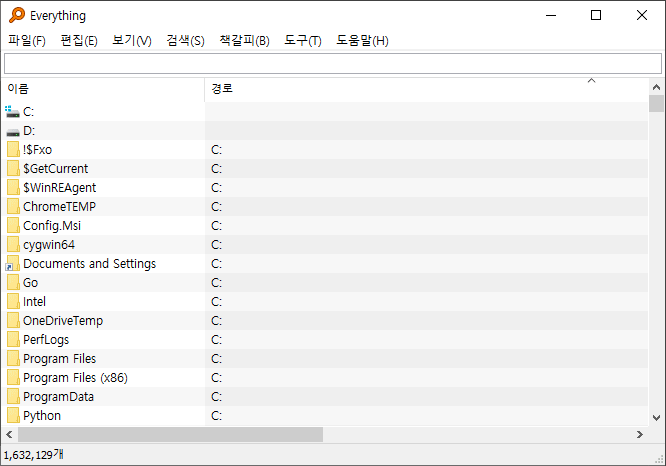666x466 pixels.
Task: Select the C: drive name
Action: [x=28, y=112]
